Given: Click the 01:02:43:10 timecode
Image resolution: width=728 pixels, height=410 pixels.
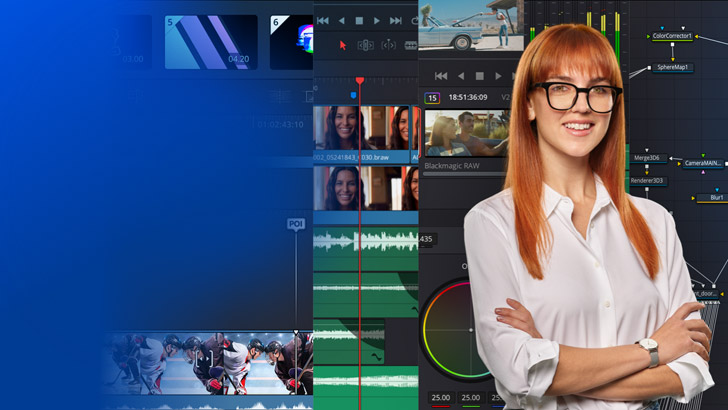Looking at the screenshot, I should tap(280, 124).
